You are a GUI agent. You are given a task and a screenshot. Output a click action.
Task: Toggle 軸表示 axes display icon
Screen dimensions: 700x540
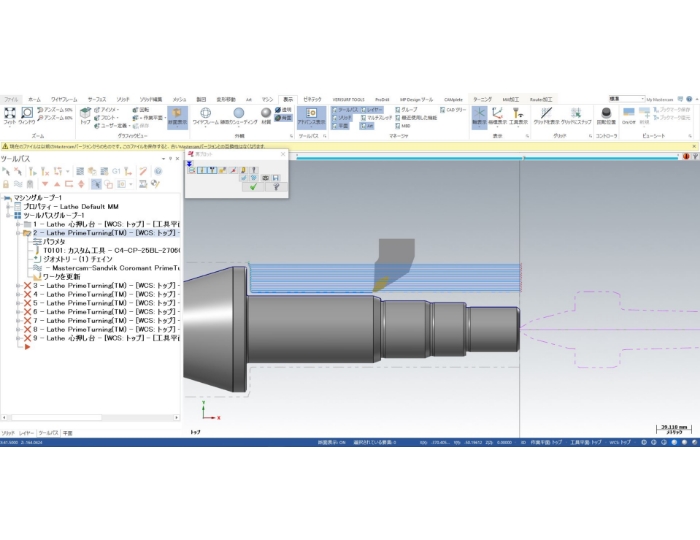coord(479,117)
